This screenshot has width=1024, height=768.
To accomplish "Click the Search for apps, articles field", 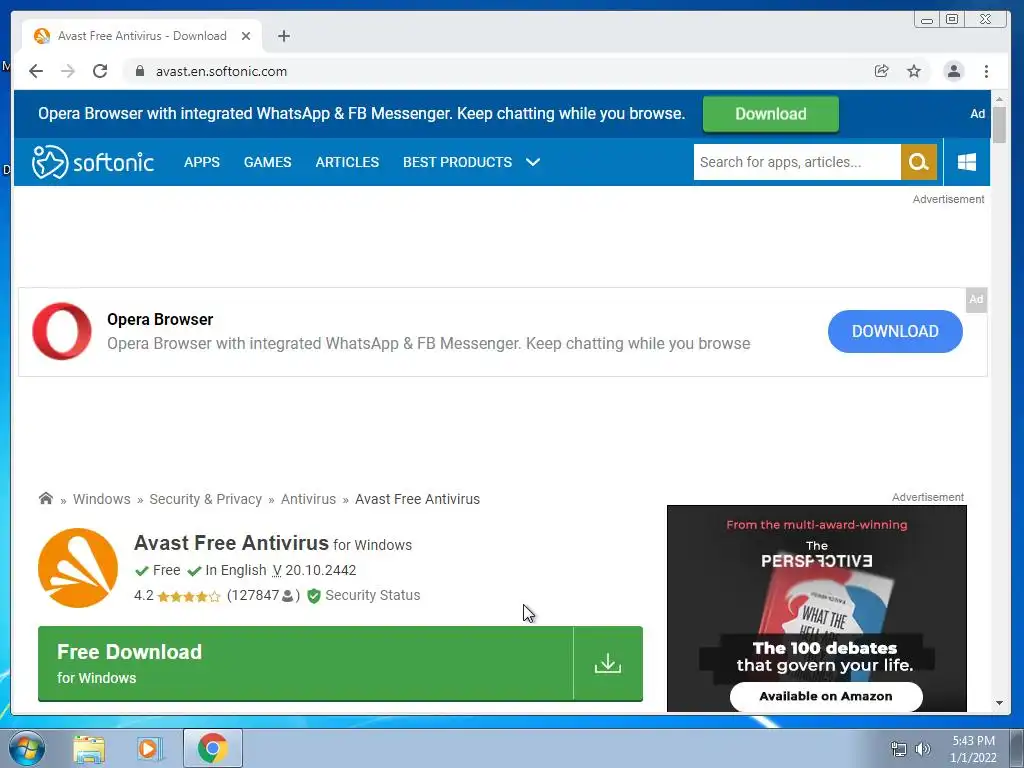I will pyautogui.click(x=797, y=162).
